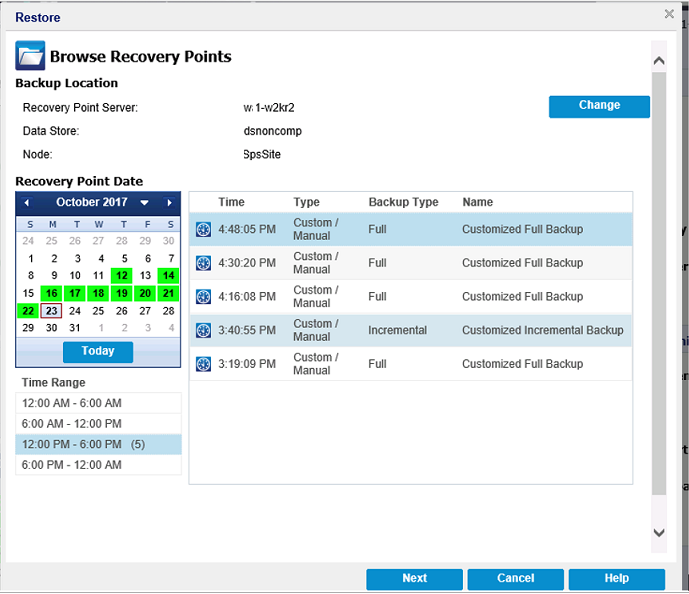Select October 12 on the calendar
The image size is (689, 594).
[x=121, y=276]
